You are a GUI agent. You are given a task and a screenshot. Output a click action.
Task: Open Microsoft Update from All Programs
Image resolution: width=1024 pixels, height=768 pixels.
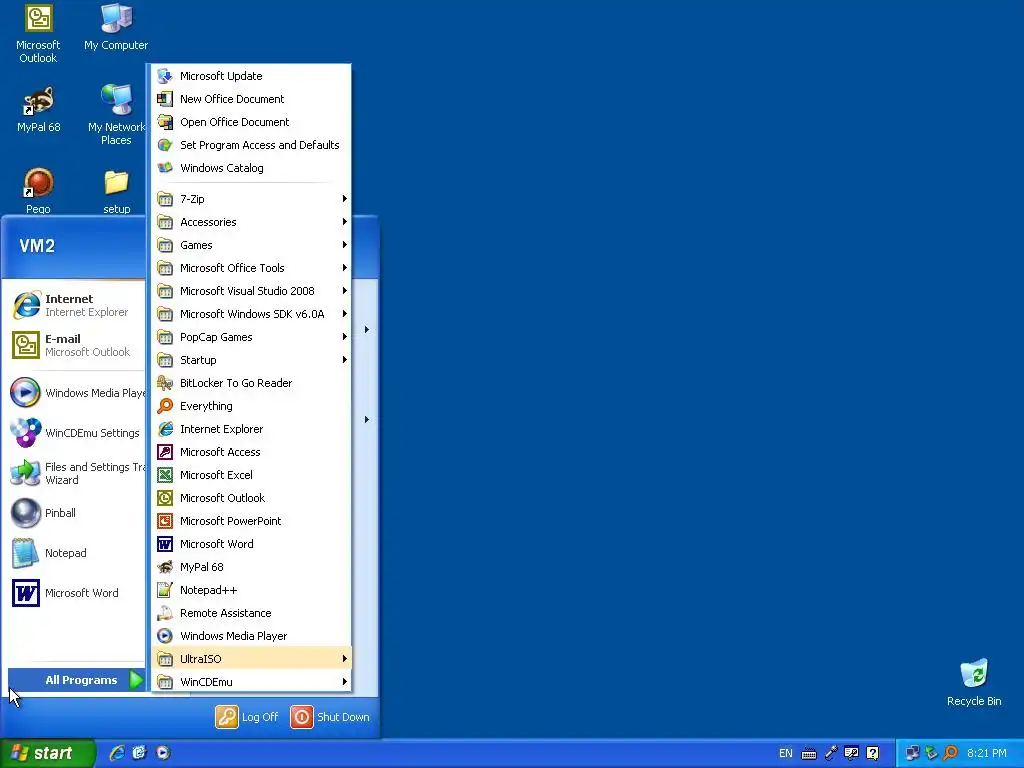[251, 76]
